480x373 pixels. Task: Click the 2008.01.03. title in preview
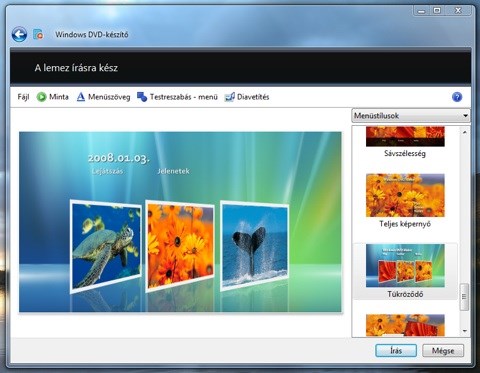pos(119,158)
